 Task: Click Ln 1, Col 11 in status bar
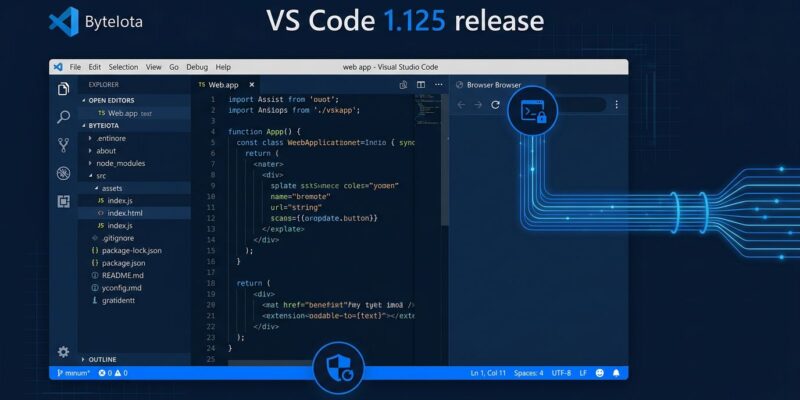tap(488, 373)
